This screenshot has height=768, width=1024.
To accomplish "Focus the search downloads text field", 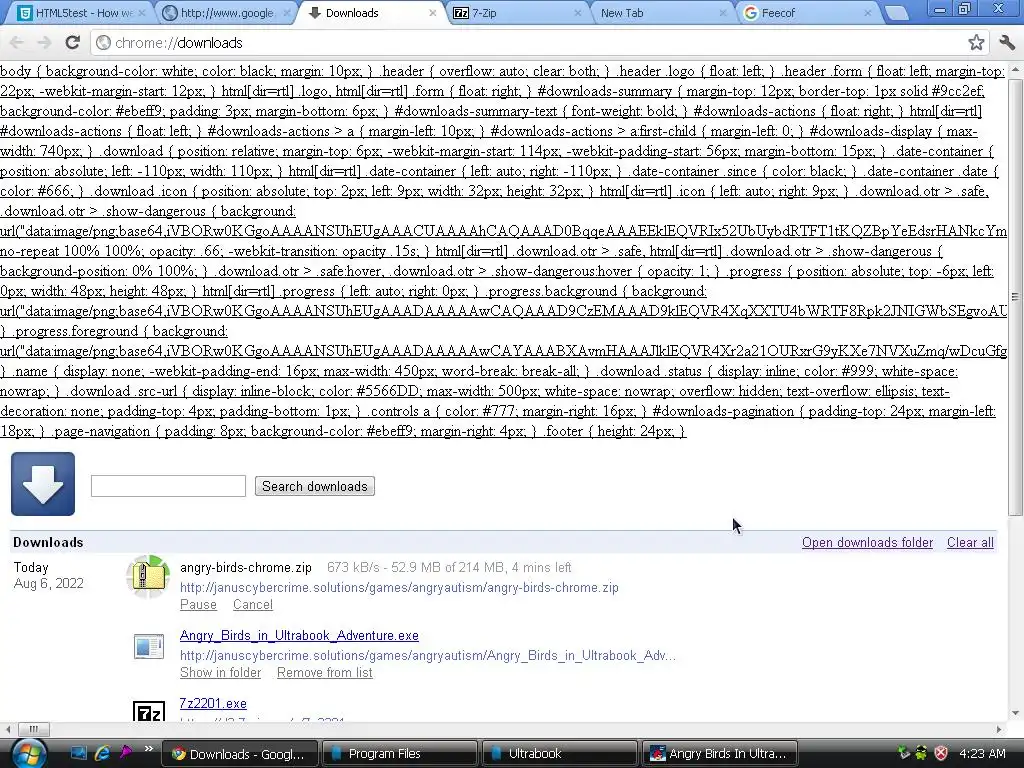I will point(168,486).
